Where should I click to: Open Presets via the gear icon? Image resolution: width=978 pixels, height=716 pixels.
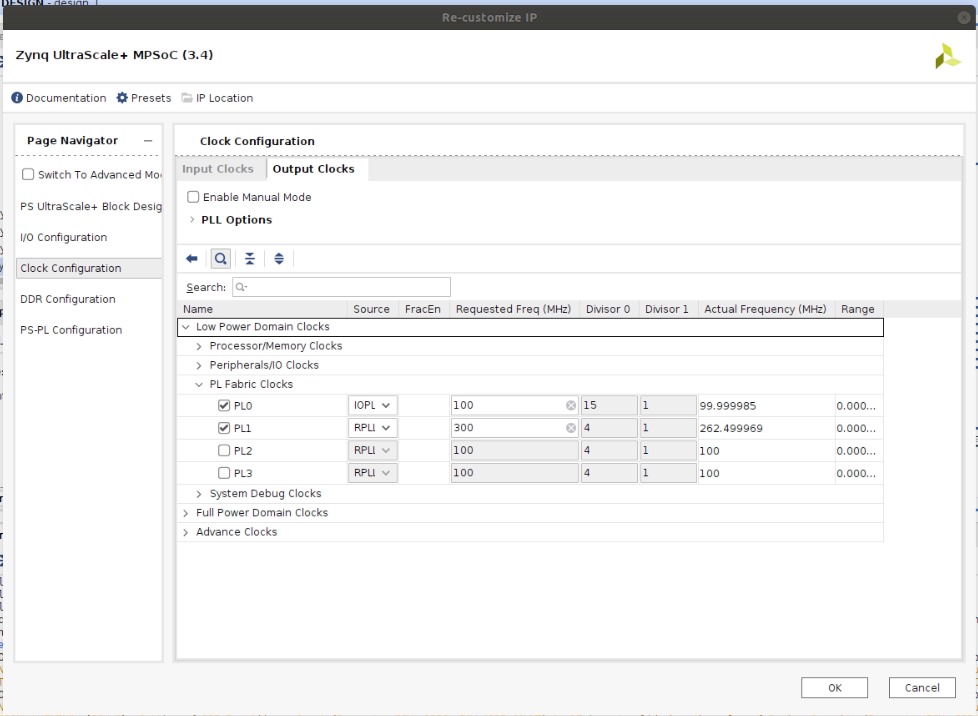(x=122, y=98)
